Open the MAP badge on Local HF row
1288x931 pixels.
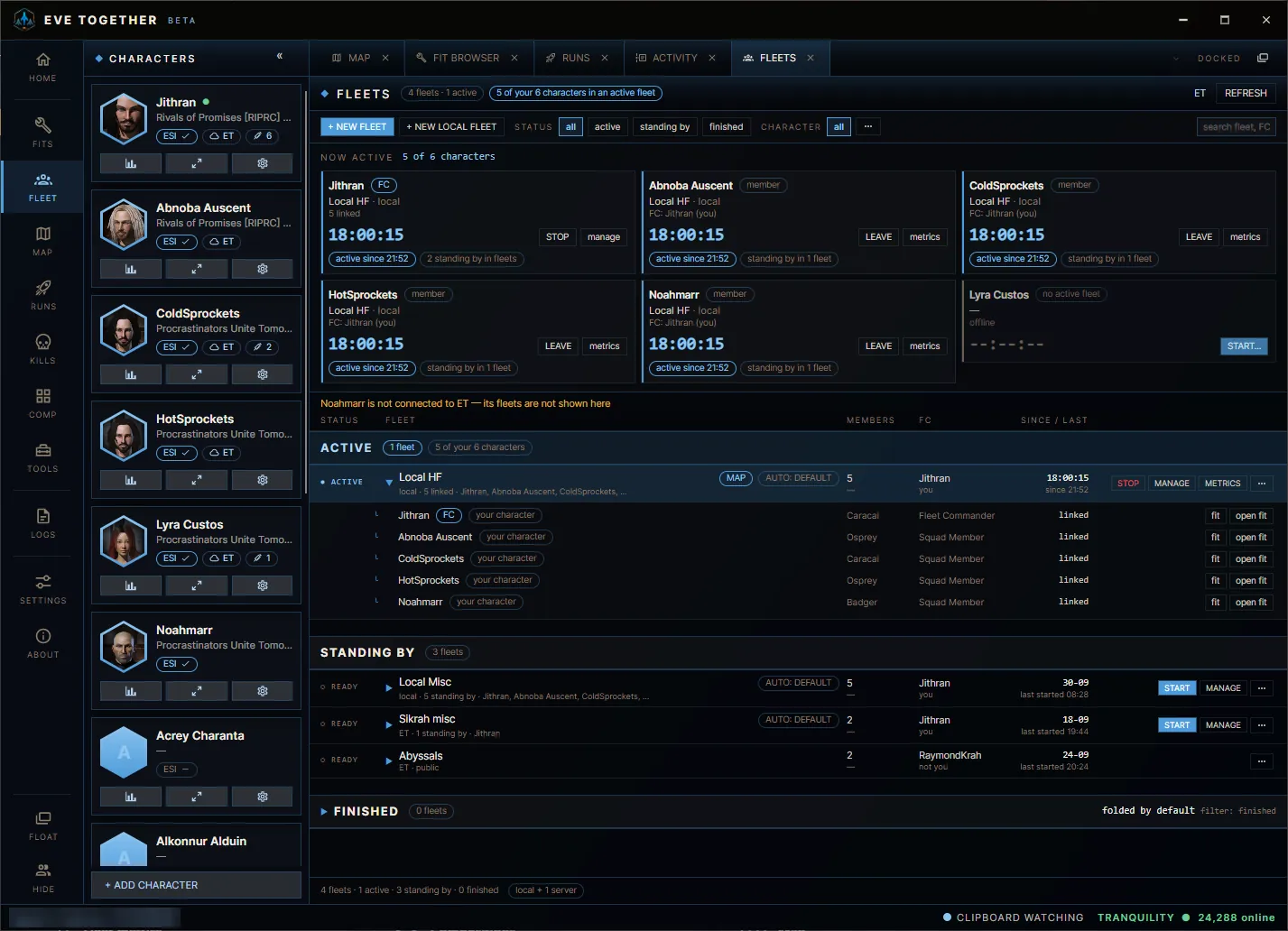click(x=737, y=478)
